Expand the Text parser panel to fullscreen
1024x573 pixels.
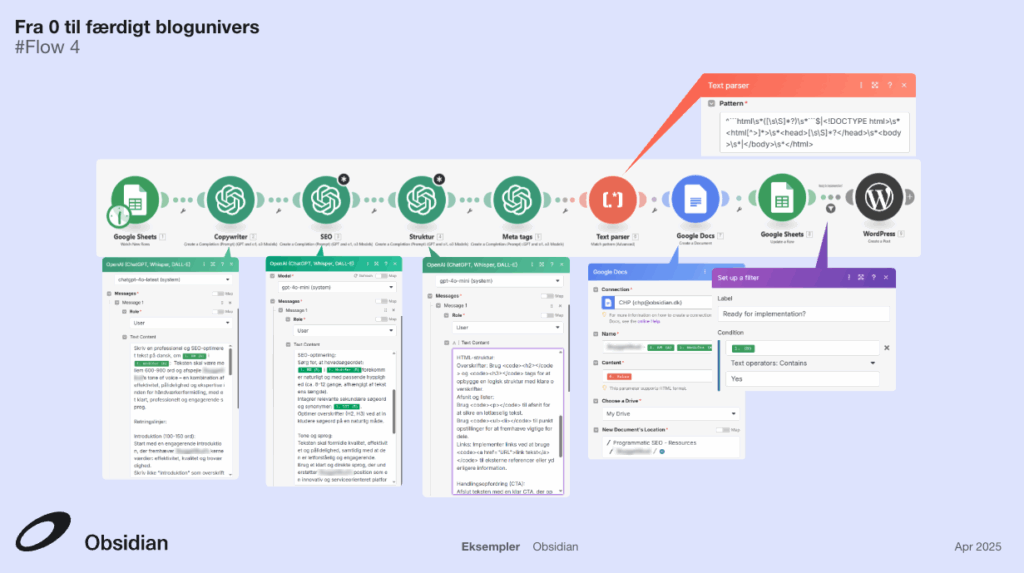tap(875, 86)
